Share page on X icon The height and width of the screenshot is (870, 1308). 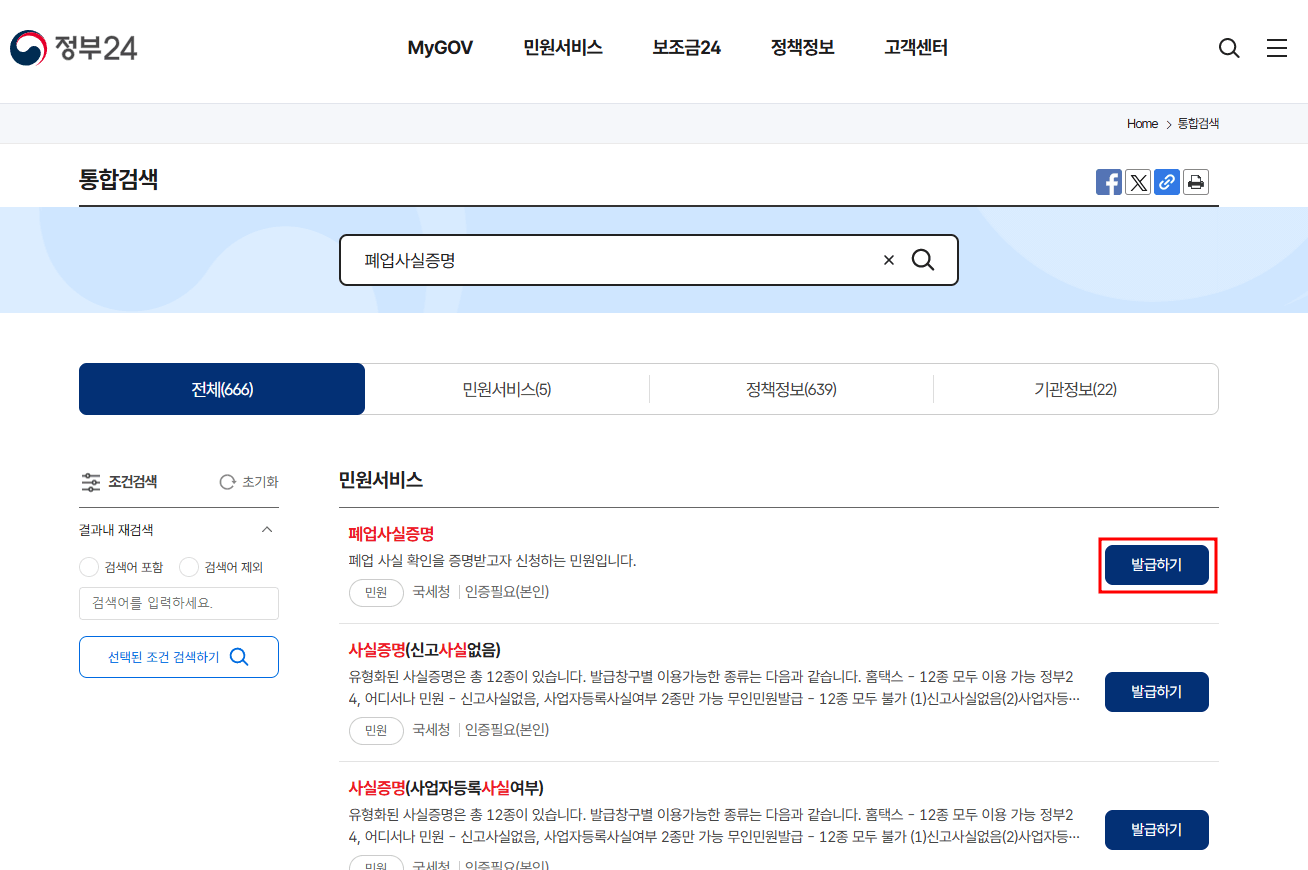click(1138, 182)
